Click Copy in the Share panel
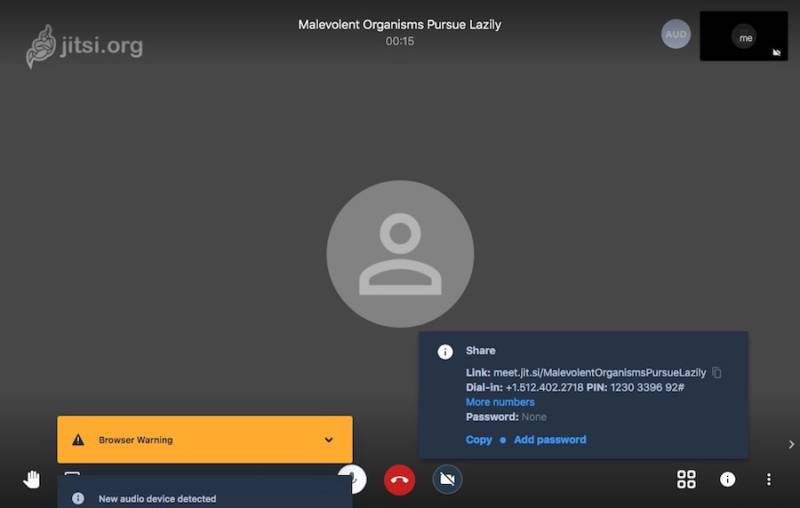 point(479,440)
